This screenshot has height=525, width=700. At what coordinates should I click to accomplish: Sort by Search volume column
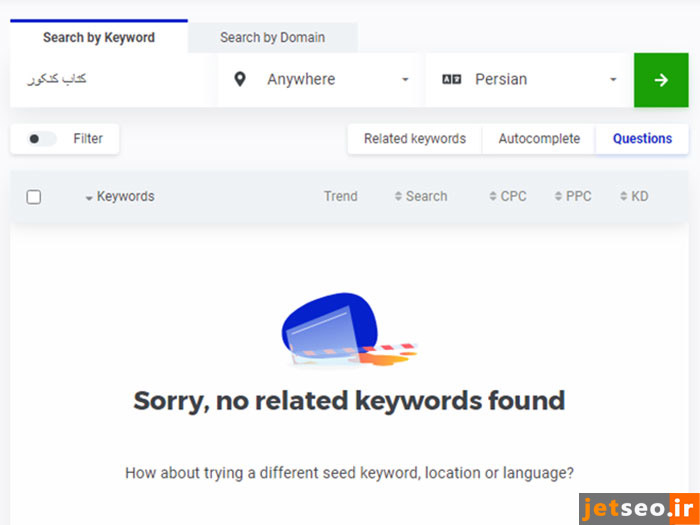(421, 196)
